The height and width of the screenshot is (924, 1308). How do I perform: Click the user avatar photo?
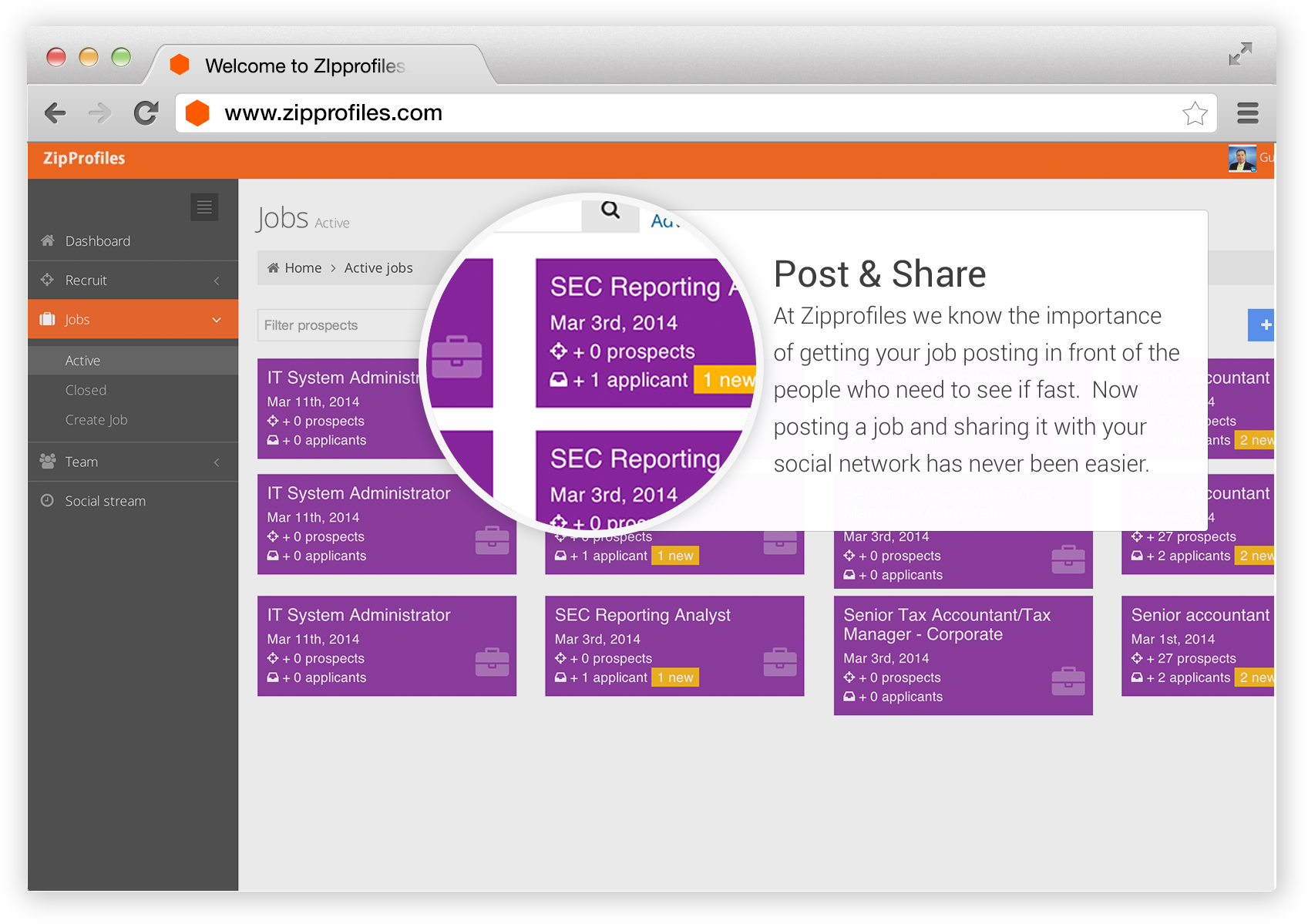(1241, 158)
